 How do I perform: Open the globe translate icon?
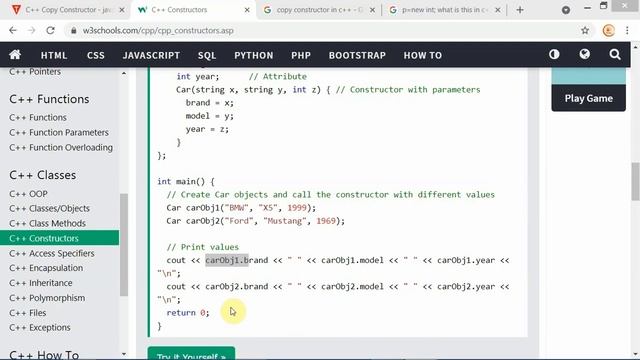[x=584, y=54]
